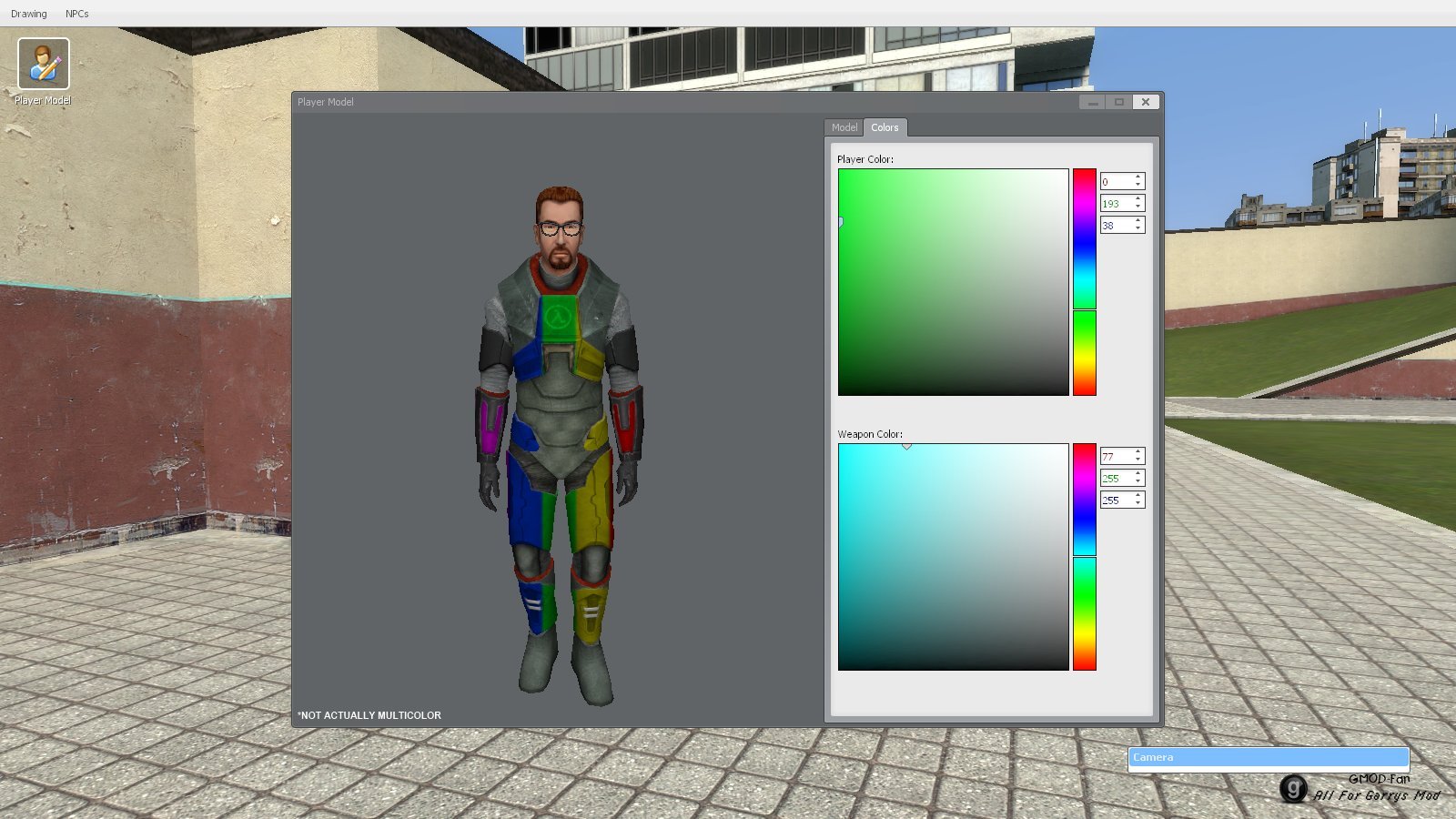Screen dimensions: 1456x819
Task: Decrease Player Color green value with down arrow
Action: pos(1137,207)
